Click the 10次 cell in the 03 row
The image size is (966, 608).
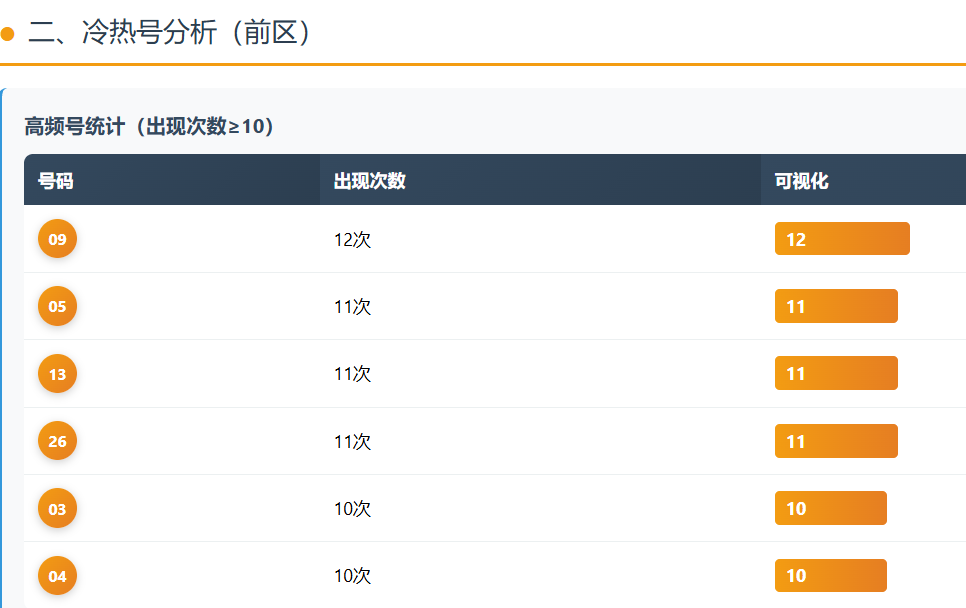(352, 509)
